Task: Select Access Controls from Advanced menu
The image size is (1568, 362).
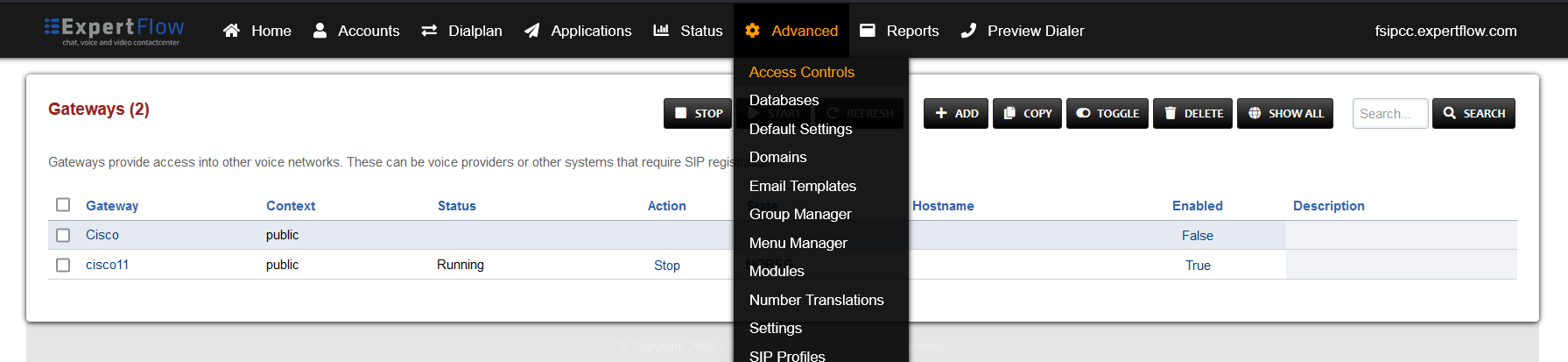Action: pos(801,72)
